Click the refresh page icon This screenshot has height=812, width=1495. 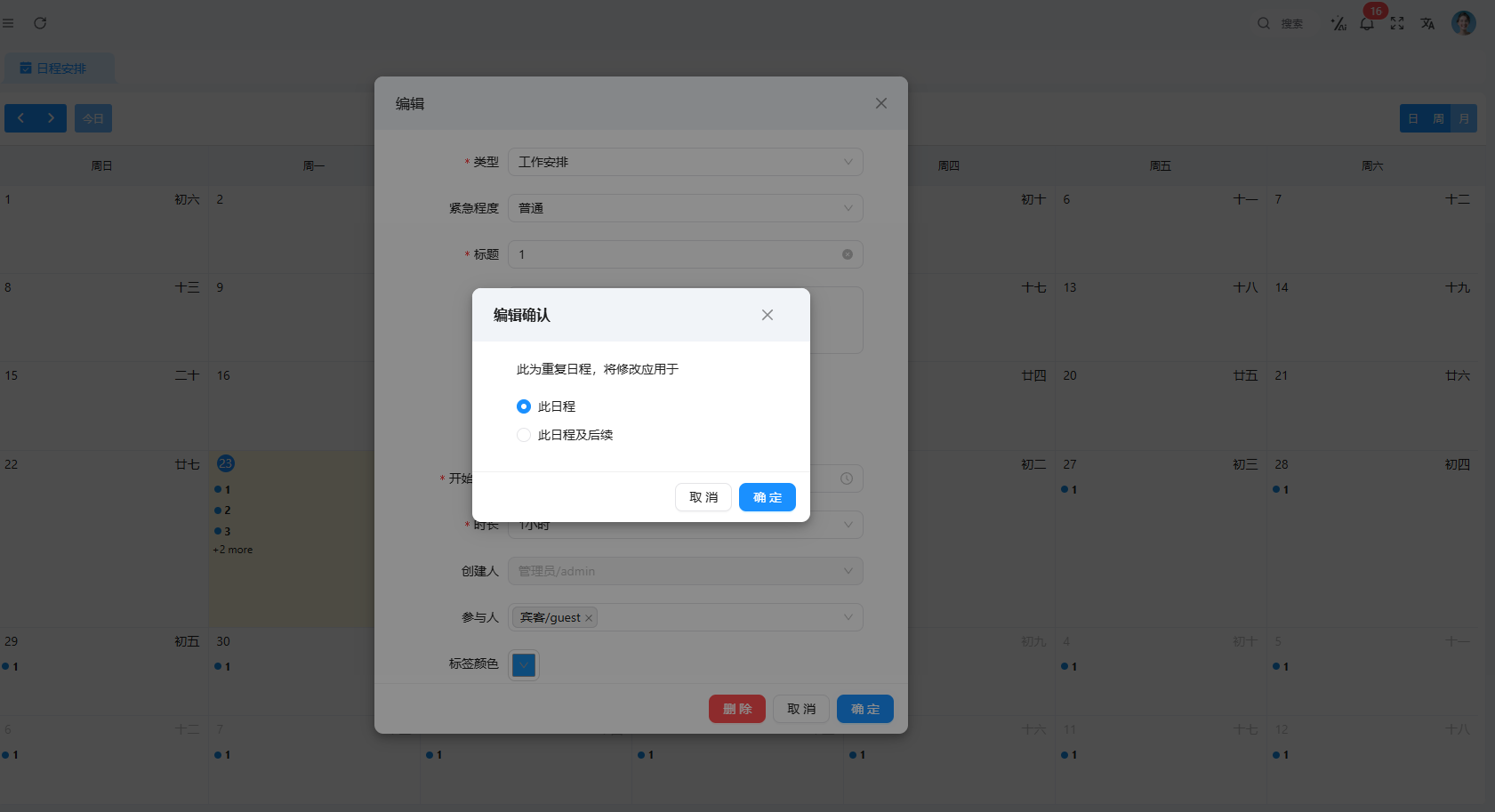[40, 23]
